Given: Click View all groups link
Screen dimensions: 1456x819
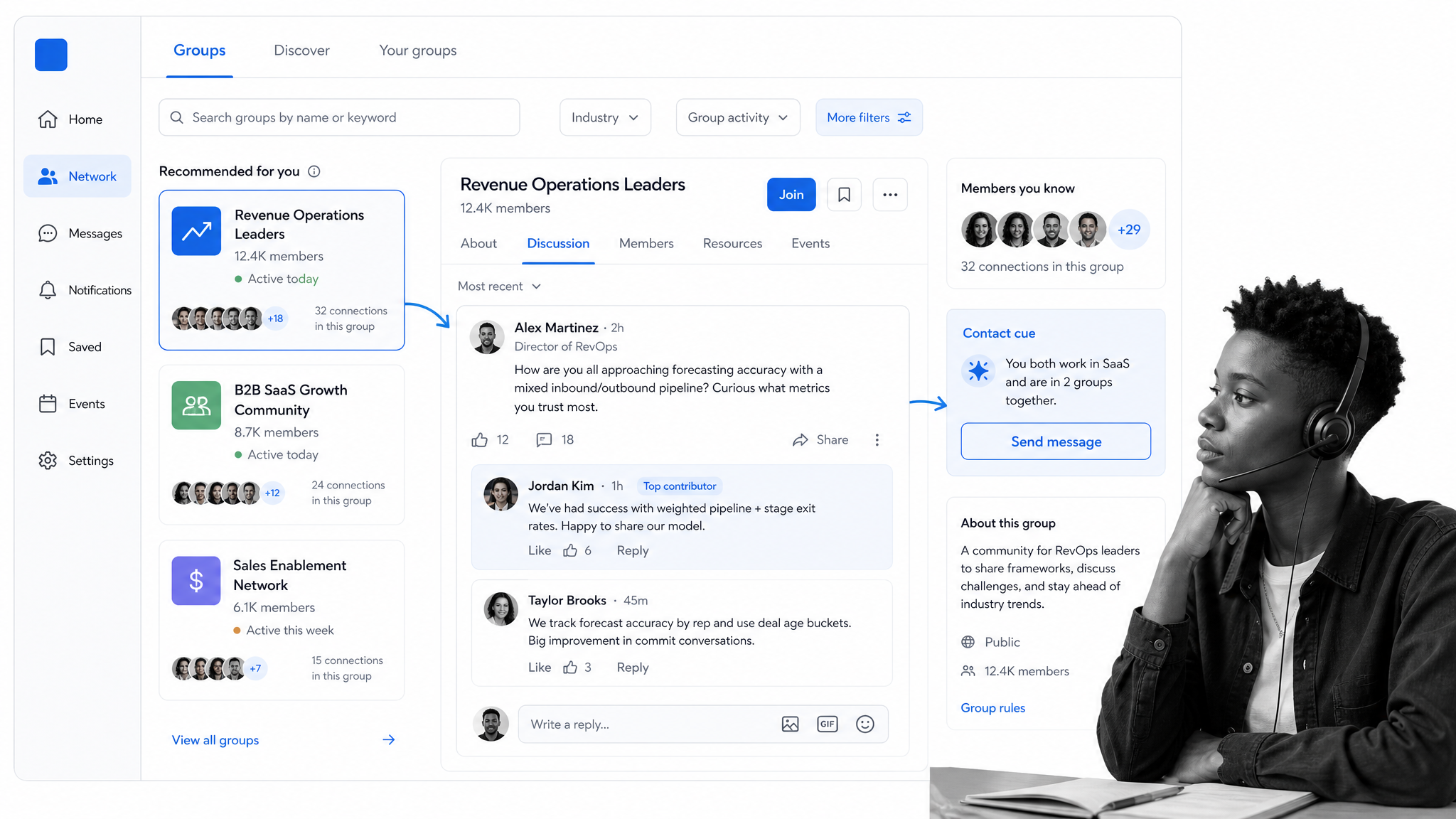Looking at the screenshot, I should coord(215,740).
